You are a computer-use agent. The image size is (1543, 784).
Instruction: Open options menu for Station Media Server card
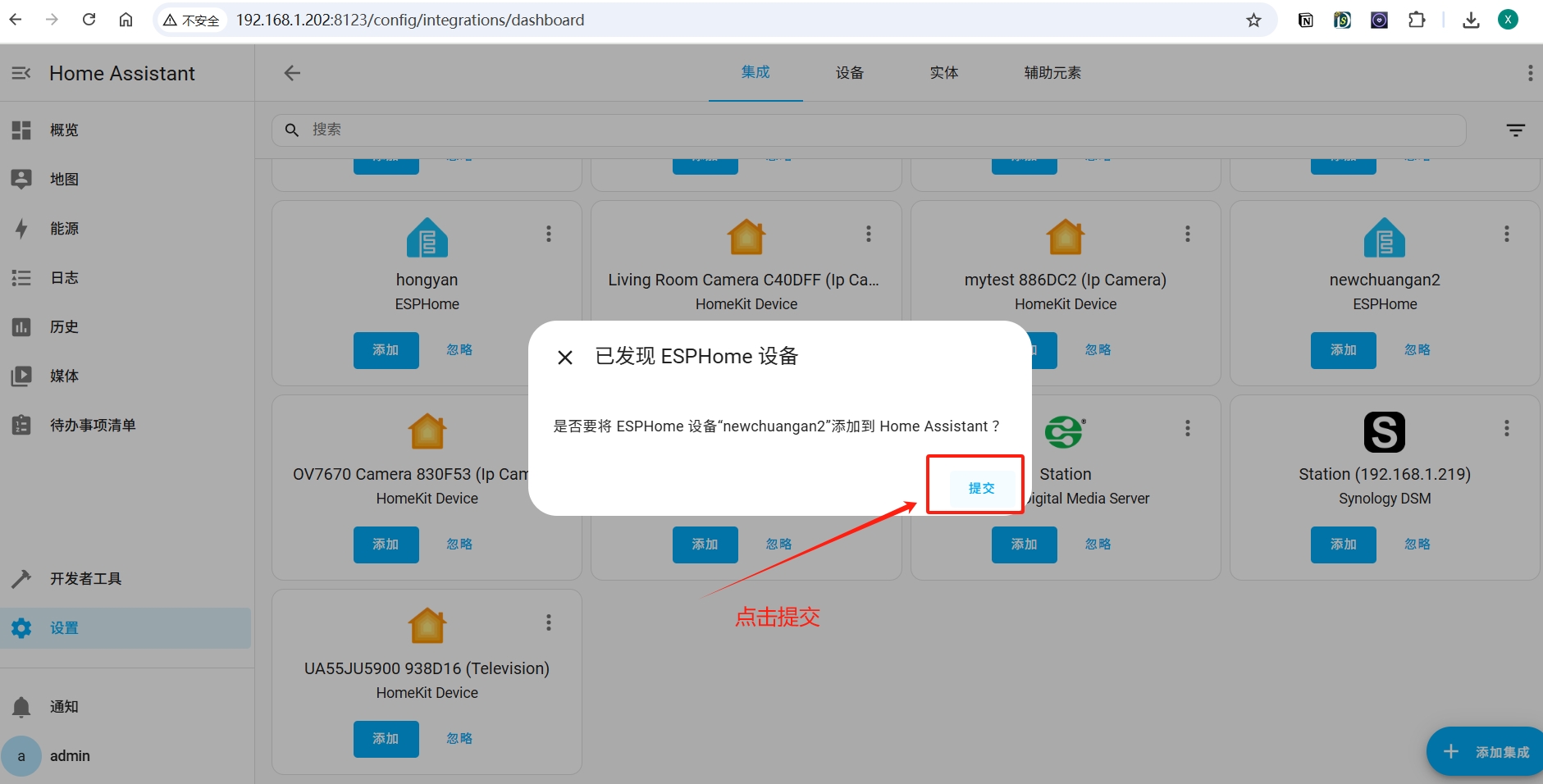(x=1187, y=428)
